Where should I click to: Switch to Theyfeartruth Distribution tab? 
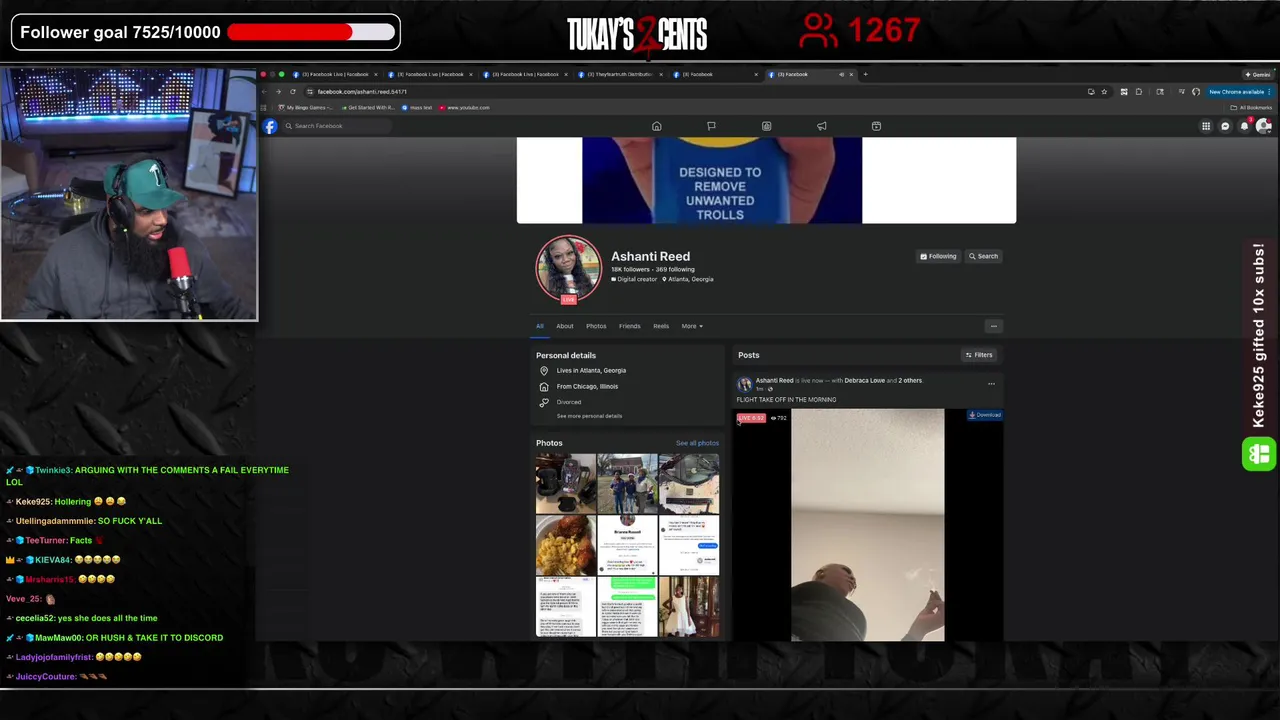tap(620, 74)
